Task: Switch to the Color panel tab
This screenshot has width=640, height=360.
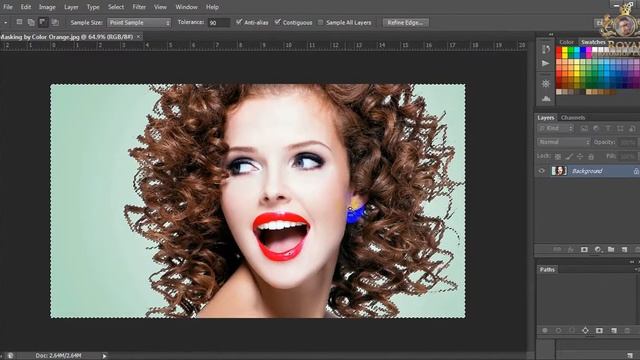Action: coord(566,42)
